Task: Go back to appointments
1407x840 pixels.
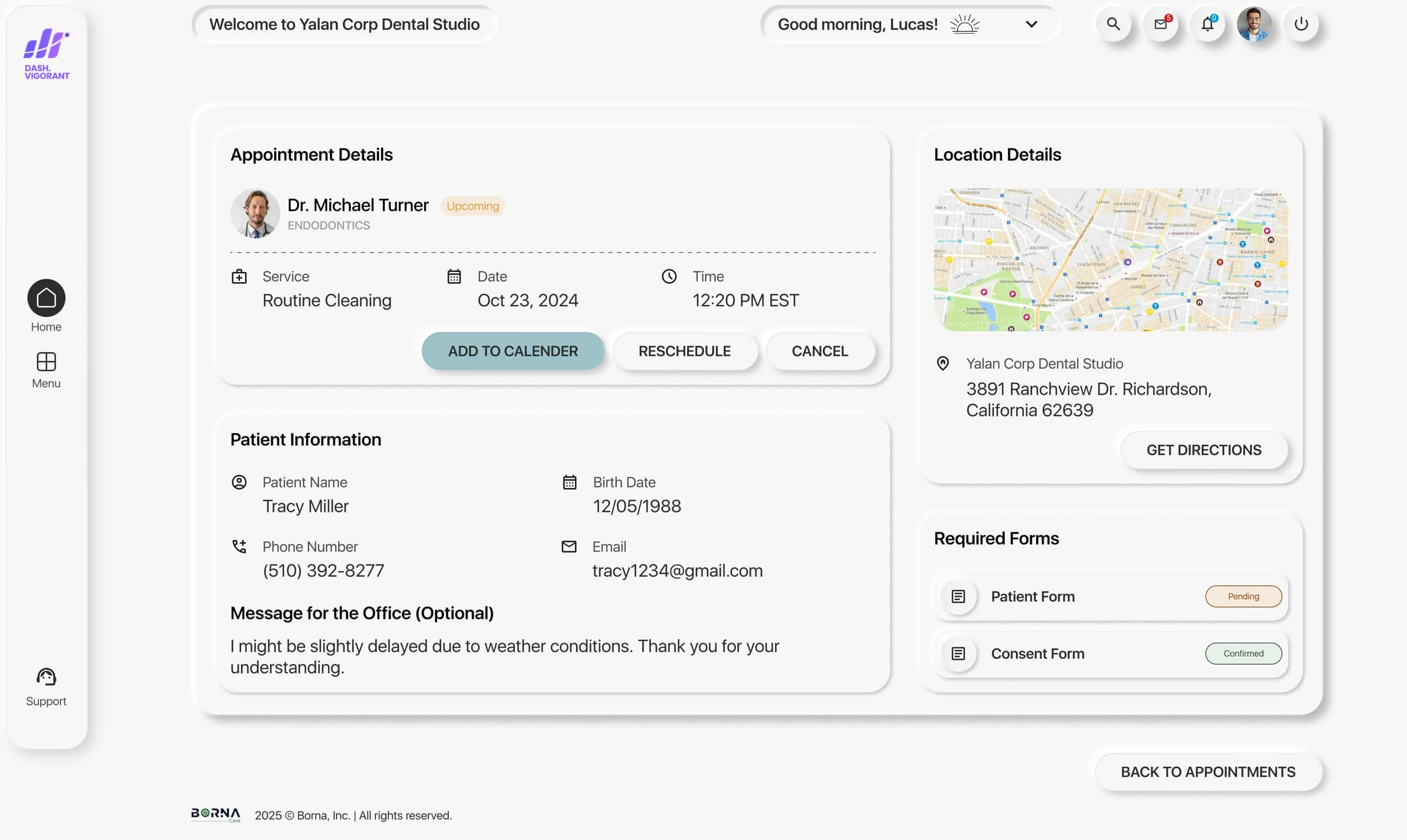Action: 1208,772
